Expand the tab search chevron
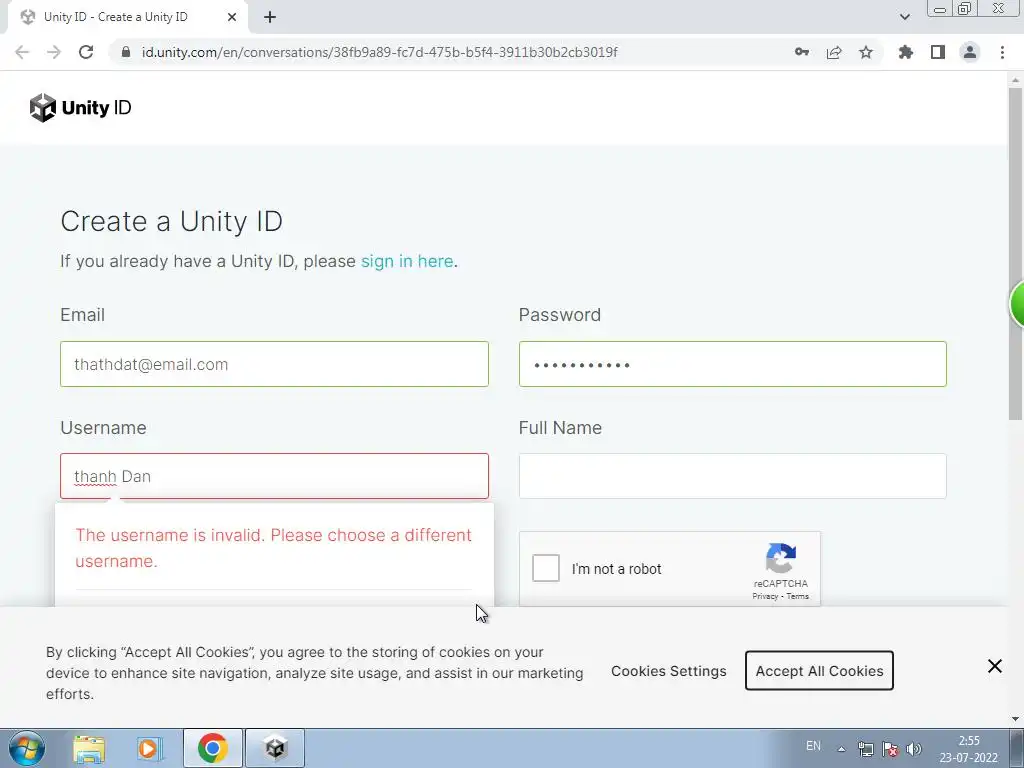 [904, 17]
